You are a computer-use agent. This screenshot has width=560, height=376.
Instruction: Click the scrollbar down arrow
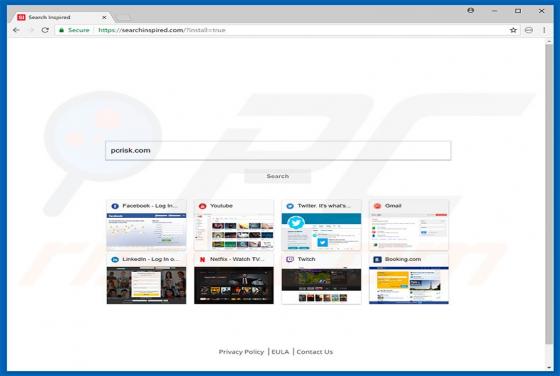[x=549, y=367]
